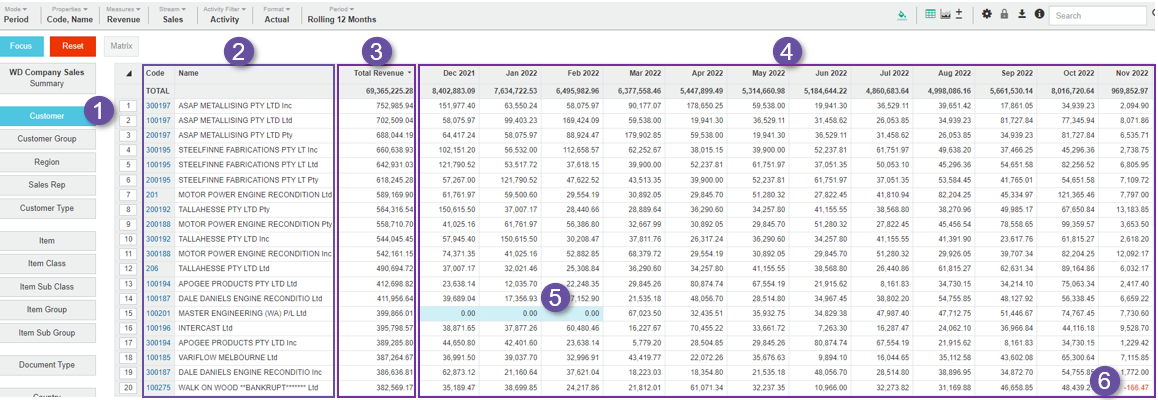Open the information icon
Image resolution: width=1158 pixels, height=400 pixels.
tap(1039, 15)
